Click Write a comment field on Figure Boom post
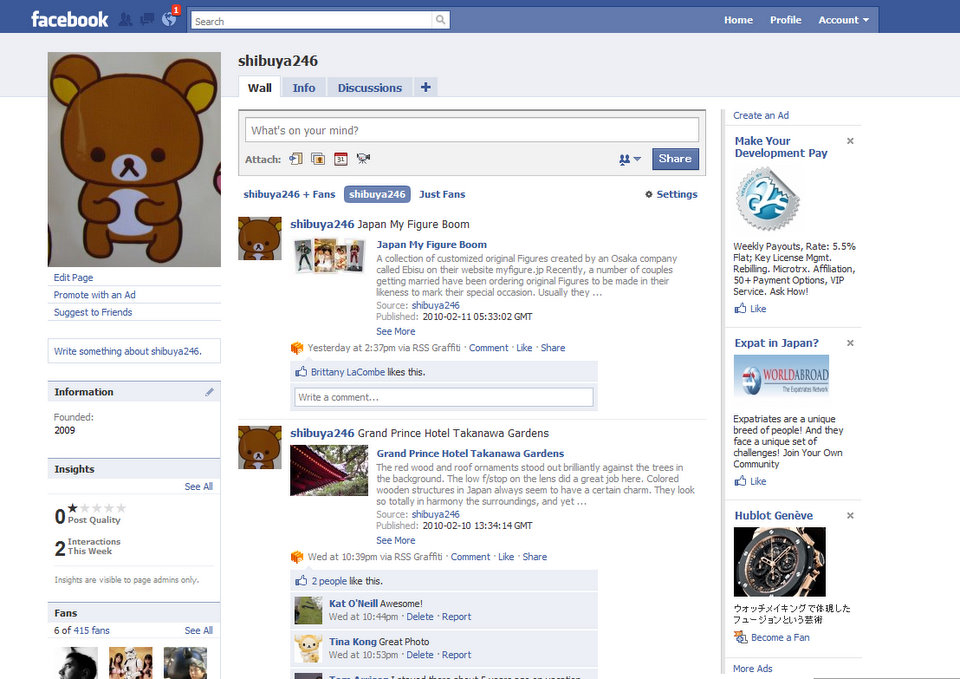Image resolution: width=960 pixels, height=679 pixels. [443, 397]
